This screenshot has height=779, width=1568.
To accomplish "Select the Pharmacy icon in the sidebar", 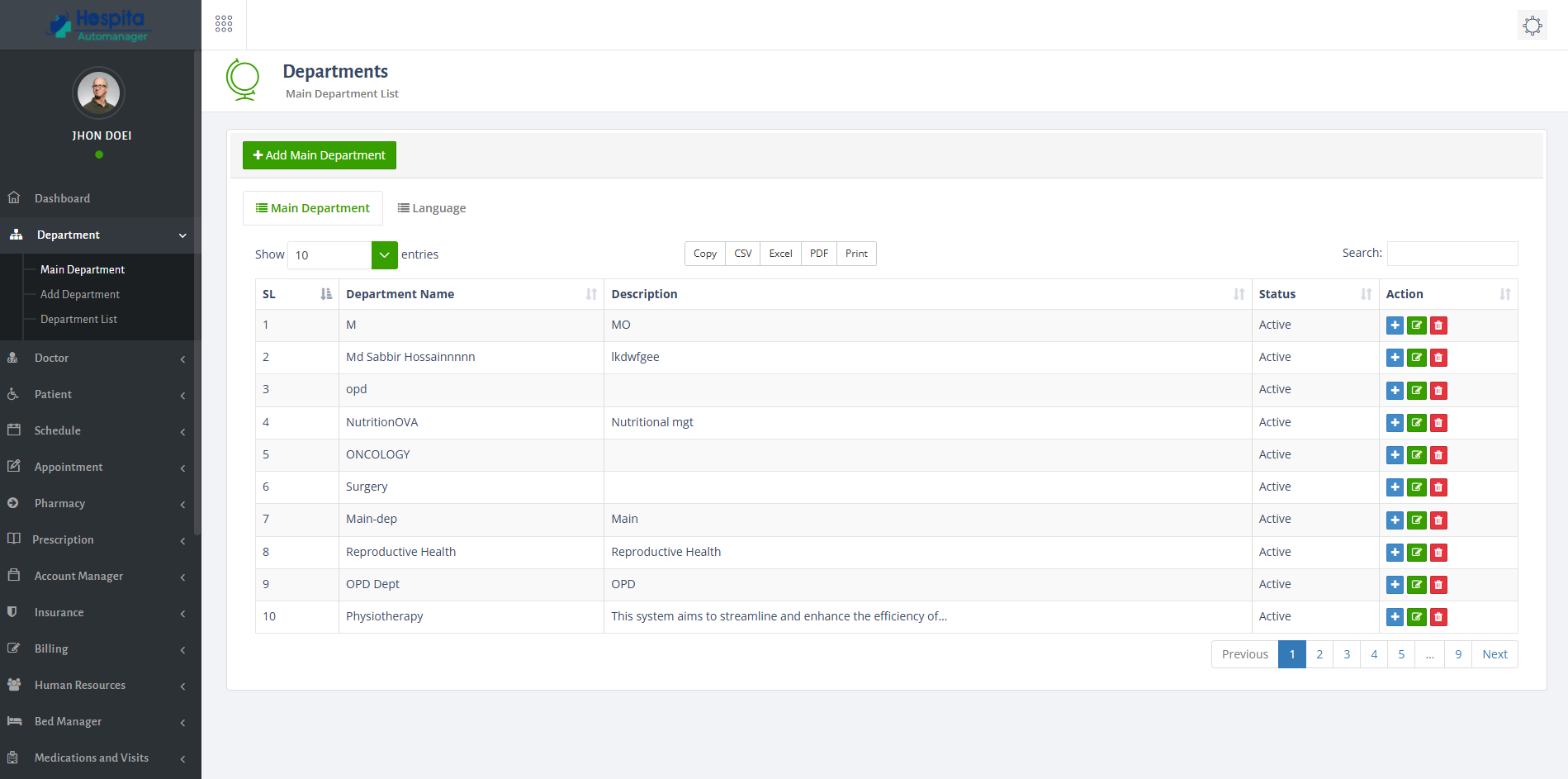I will tap(14, 503).
